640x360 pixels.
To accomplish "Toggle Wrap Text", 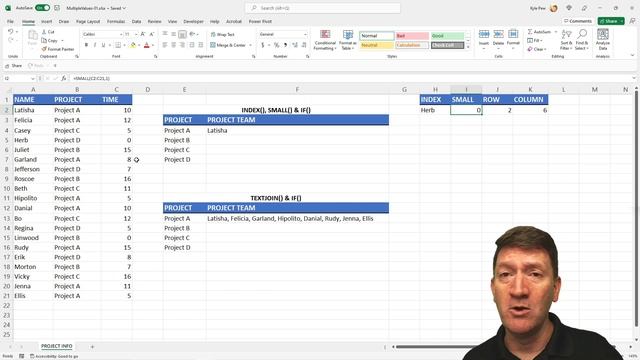I will 222,35.
